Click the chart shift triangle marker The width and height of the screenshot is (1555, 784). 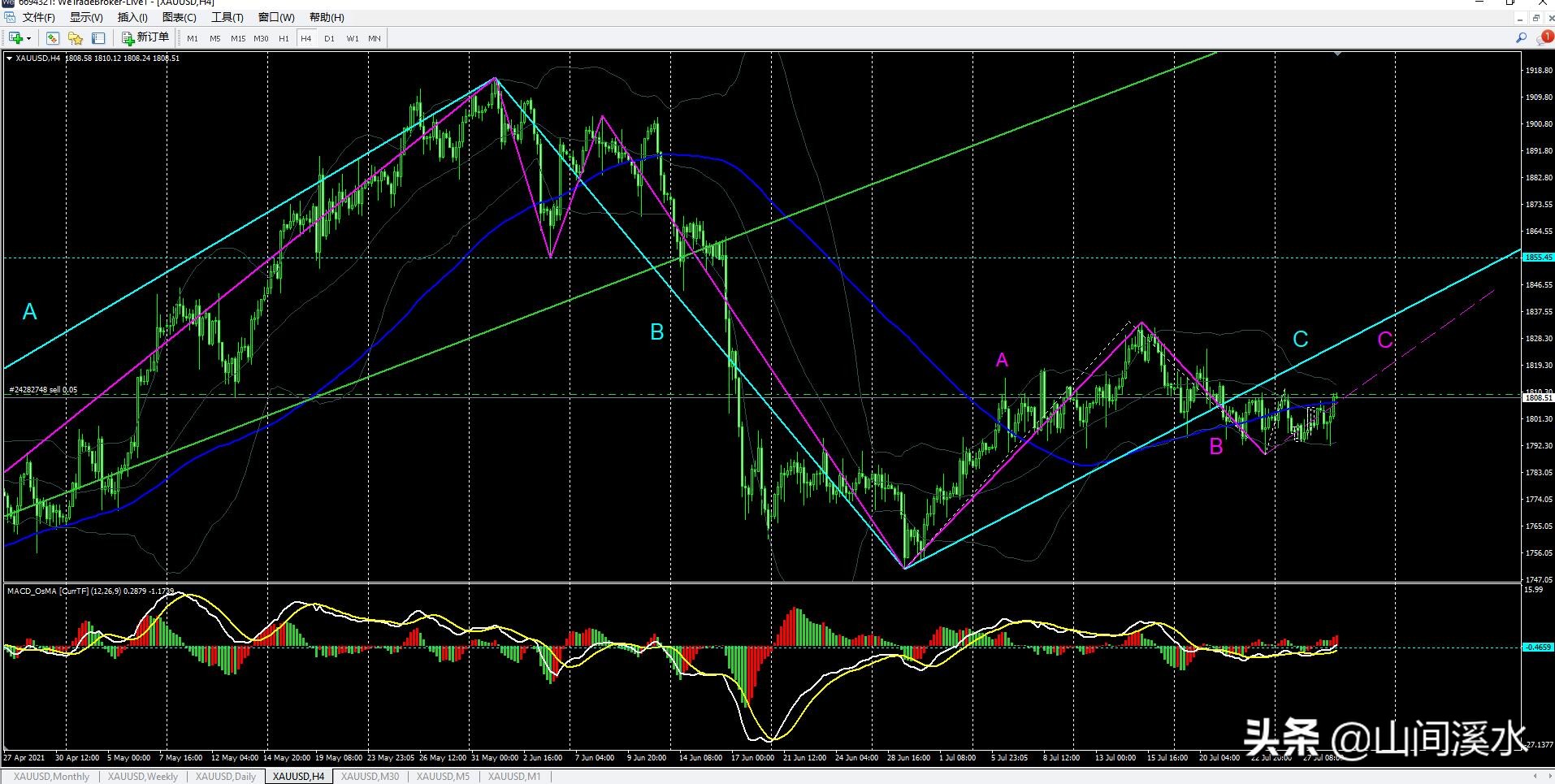[1337, 54]
